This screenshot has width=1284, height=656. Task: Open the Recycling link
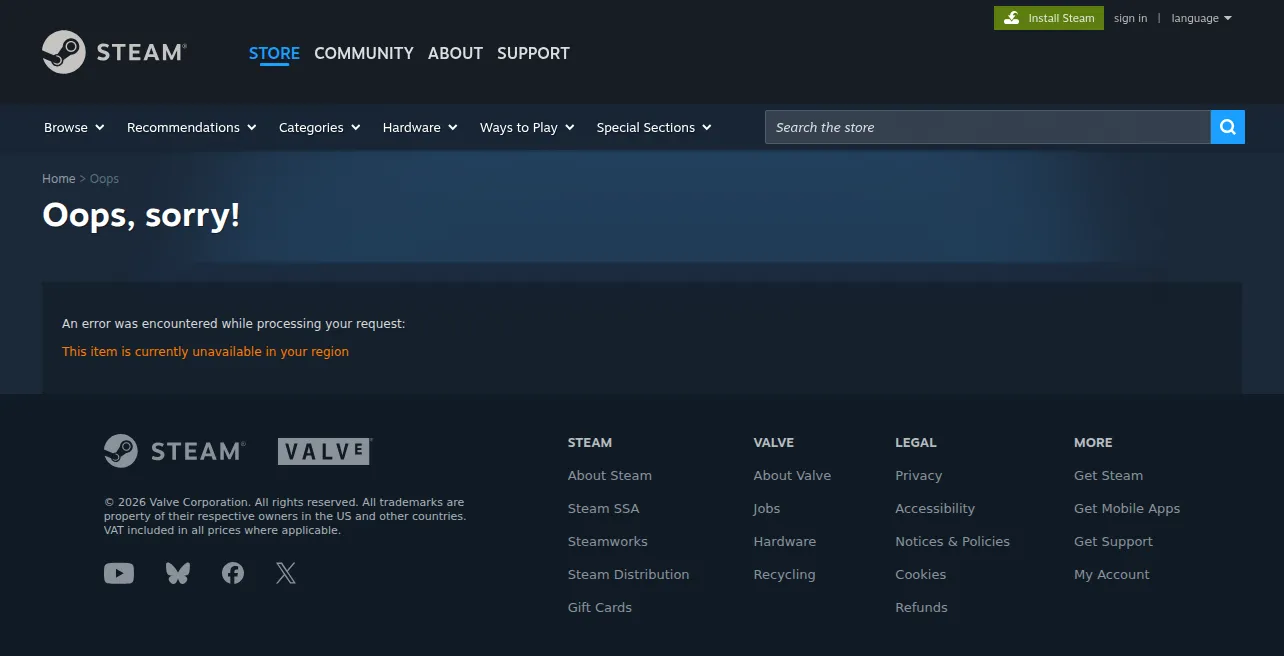coord(785,574)
